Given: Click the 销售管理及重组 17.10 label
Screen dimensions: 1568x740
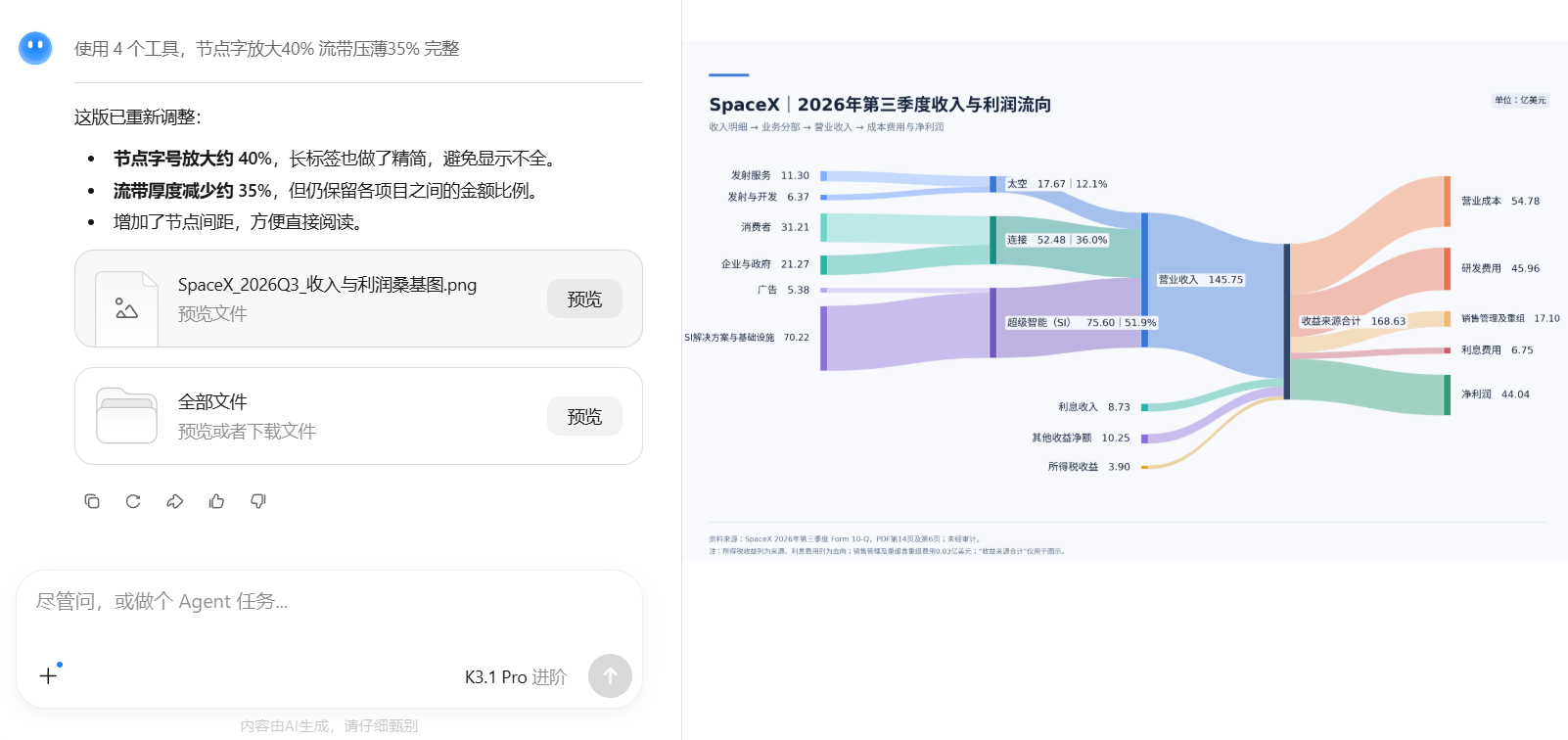Looking at the screenshot, I should coord(1510,318).
